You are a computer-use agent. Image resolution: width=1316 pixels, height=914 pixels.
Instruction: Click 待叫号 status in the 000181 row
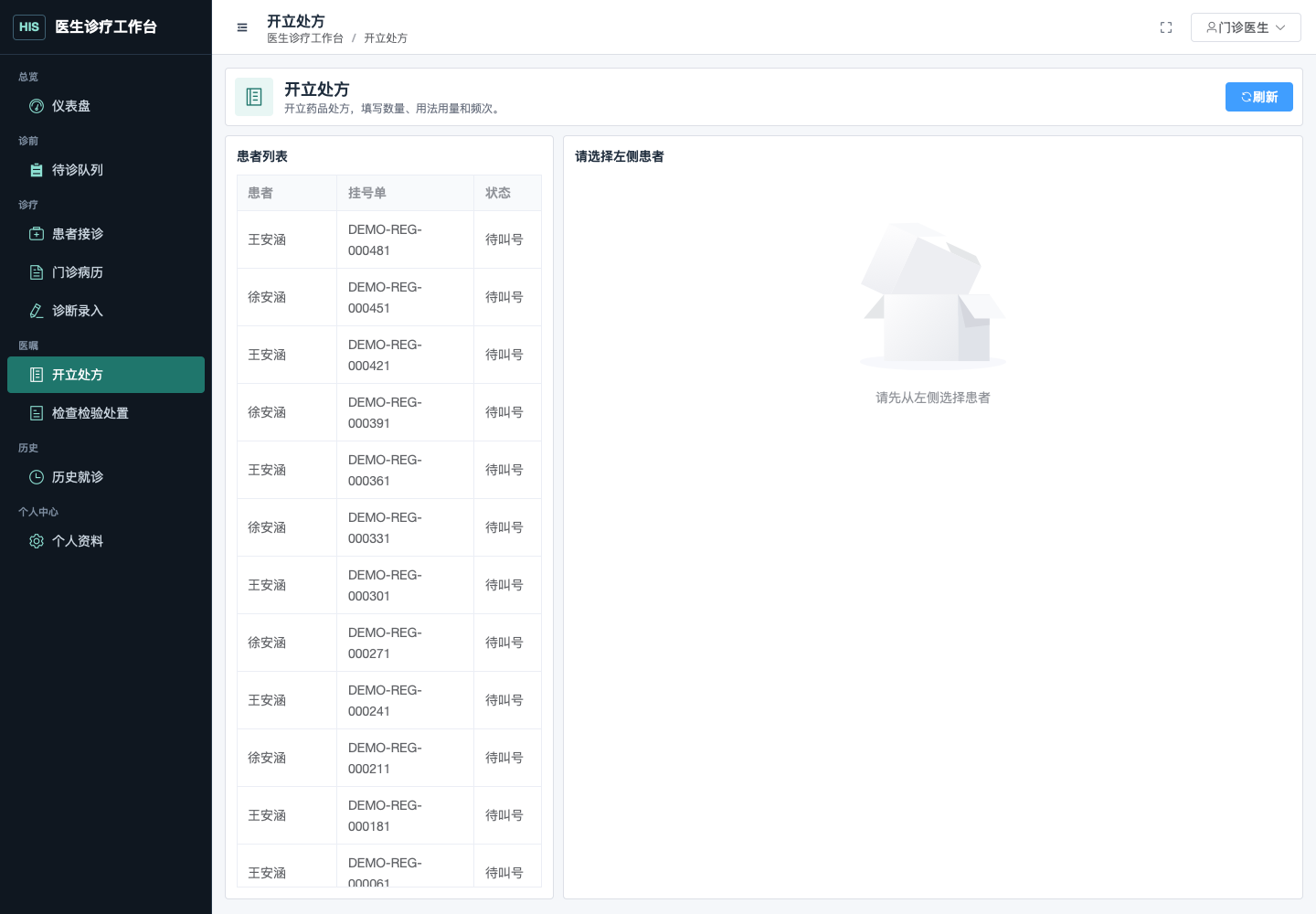(504, 815)
